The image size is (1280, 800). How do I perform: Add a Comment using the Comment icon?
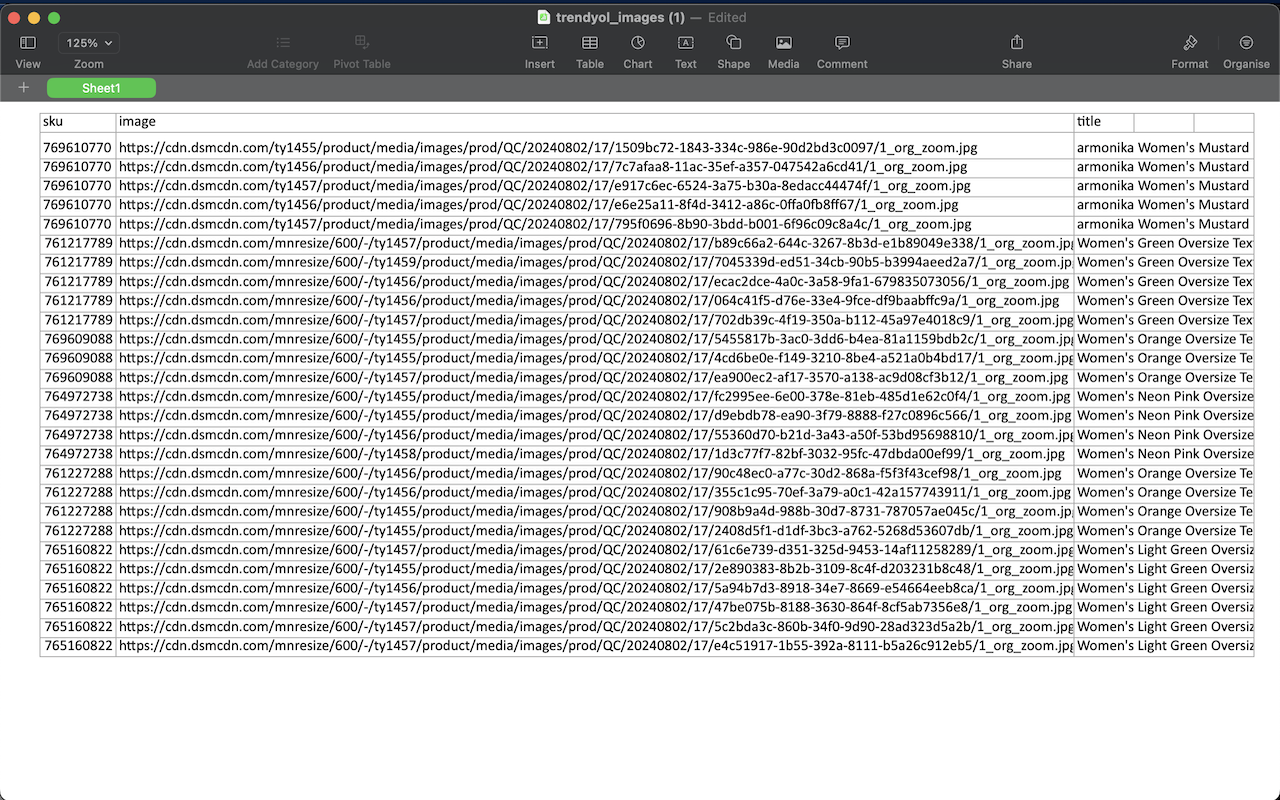tap(841, 44)
